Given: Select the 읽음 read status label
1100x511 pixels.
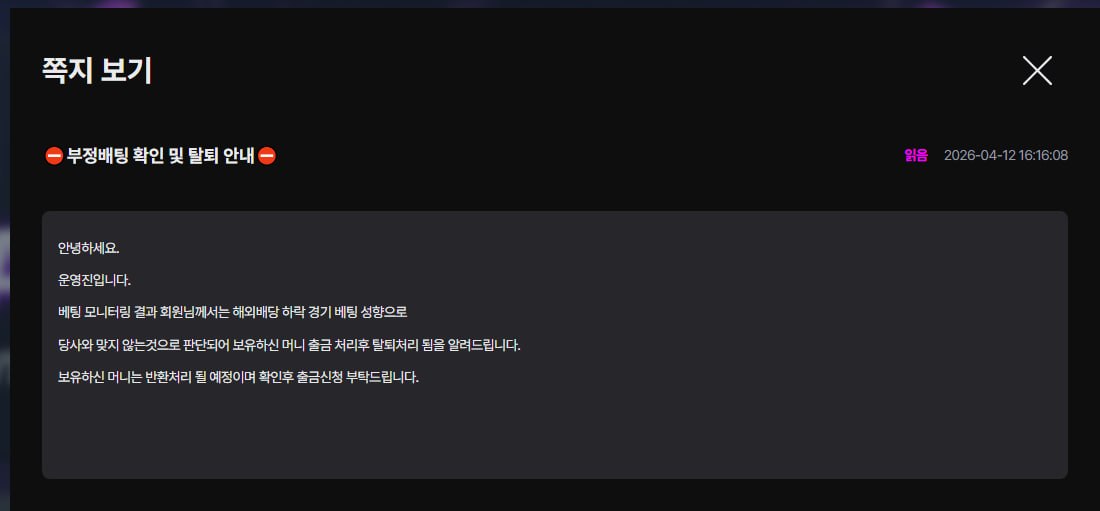Looking at the screenshot, I should point(915,155).
